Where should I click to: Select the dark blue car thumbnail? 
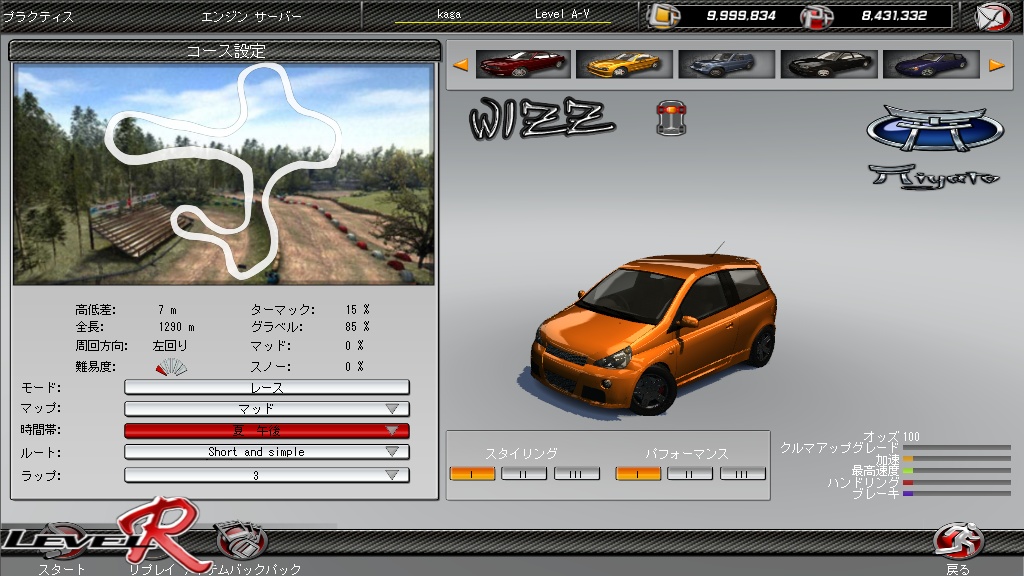pos(931,64)
